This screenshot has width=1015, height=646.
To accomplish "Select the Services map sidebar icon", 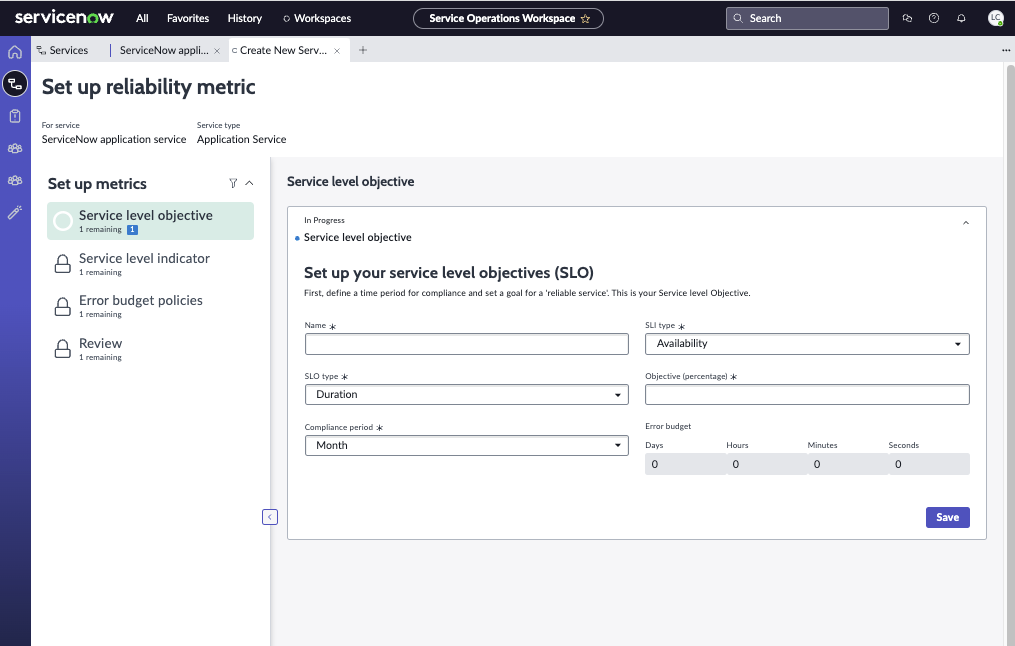I will pyautogui.click(x=15, y=84).
